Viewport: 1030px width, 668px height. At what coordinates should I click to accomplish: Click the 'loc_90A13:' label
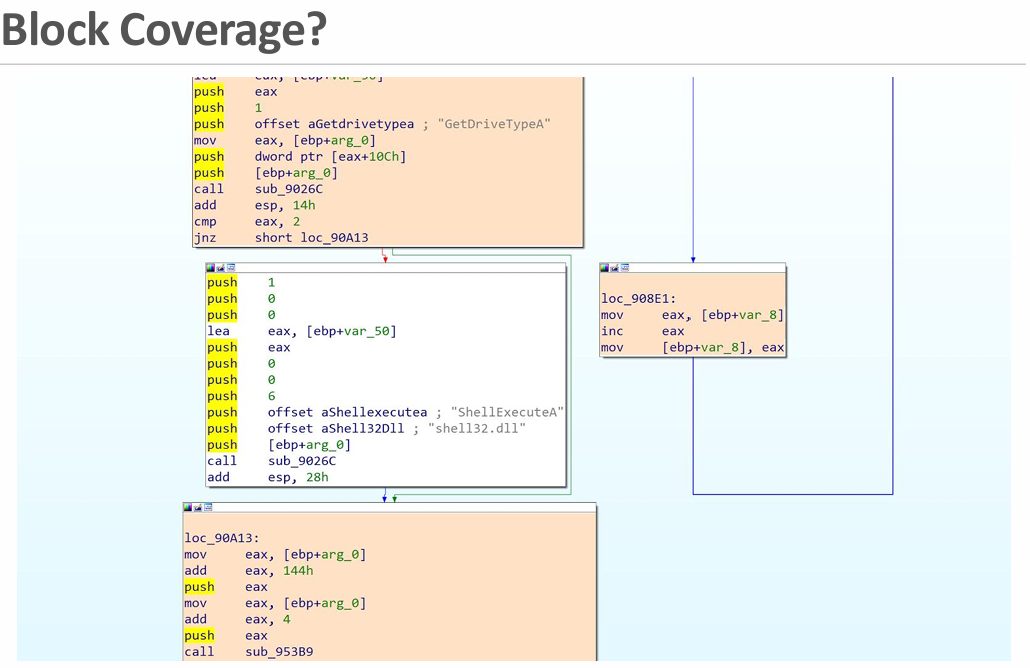click(222, 538)
